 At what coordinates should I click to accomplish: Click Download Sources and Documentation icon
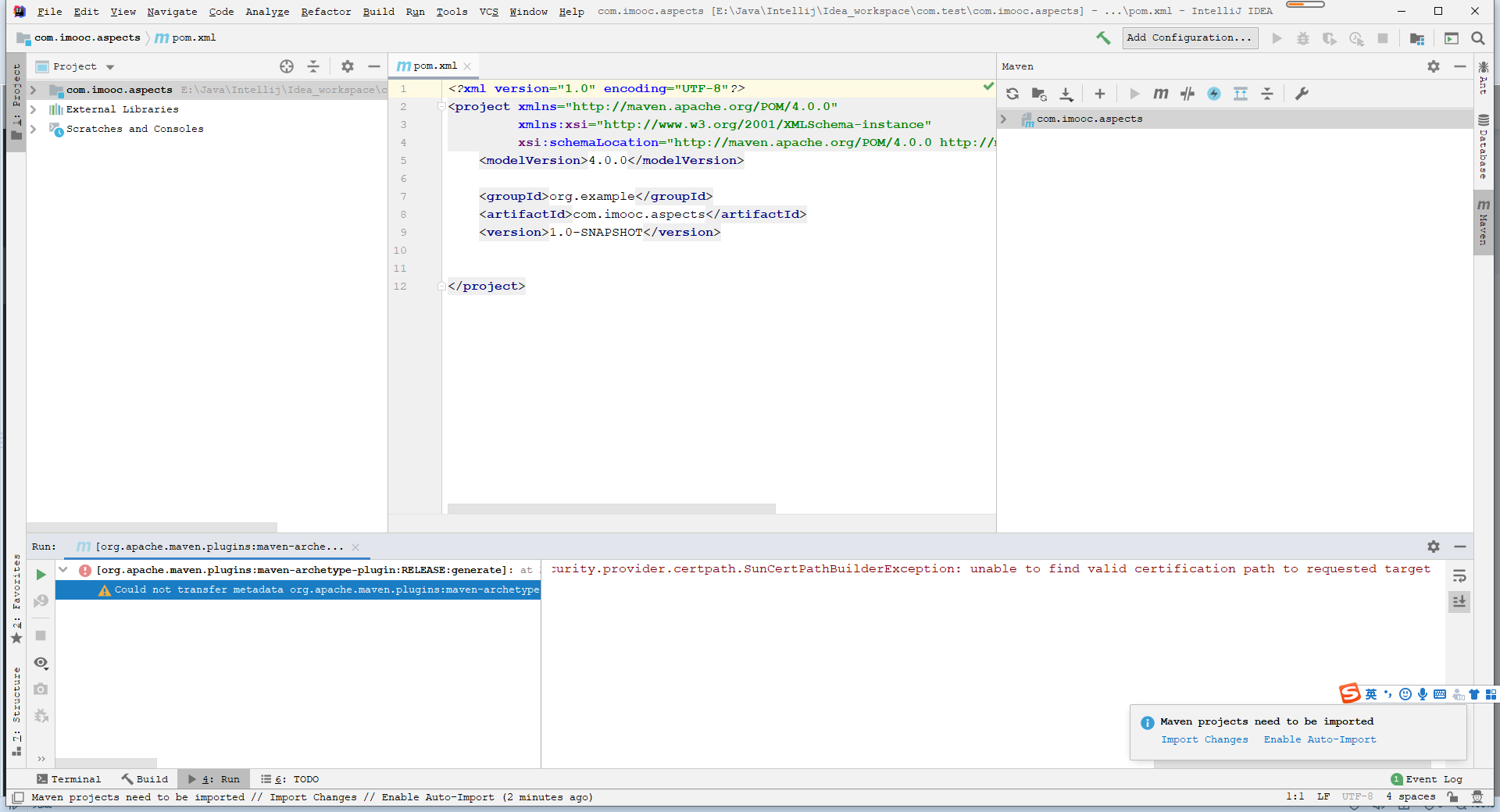pyautogui.click(x=1066, y=94)
